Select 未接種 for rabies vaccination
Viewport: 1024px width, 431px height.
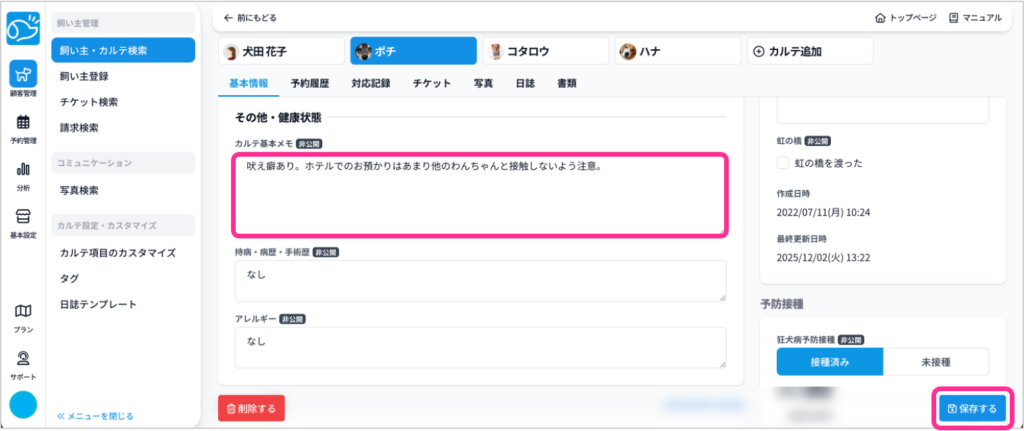[x=935, y=362]
